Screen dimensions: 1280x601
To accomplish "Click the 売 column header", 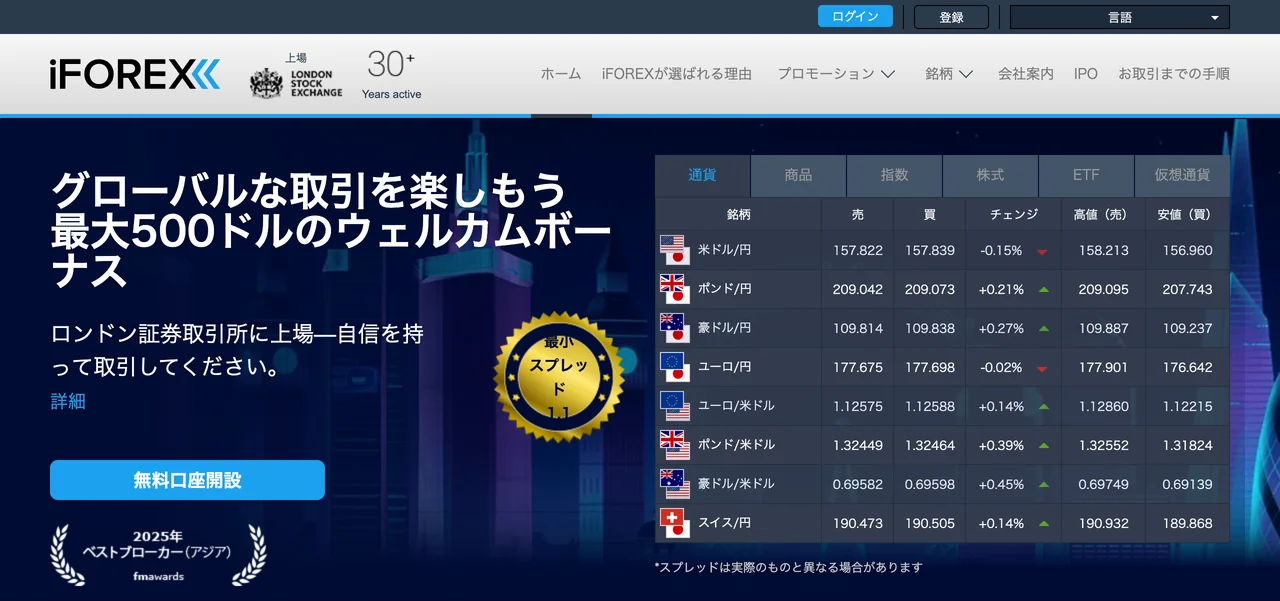I will (x=858, y=214).
